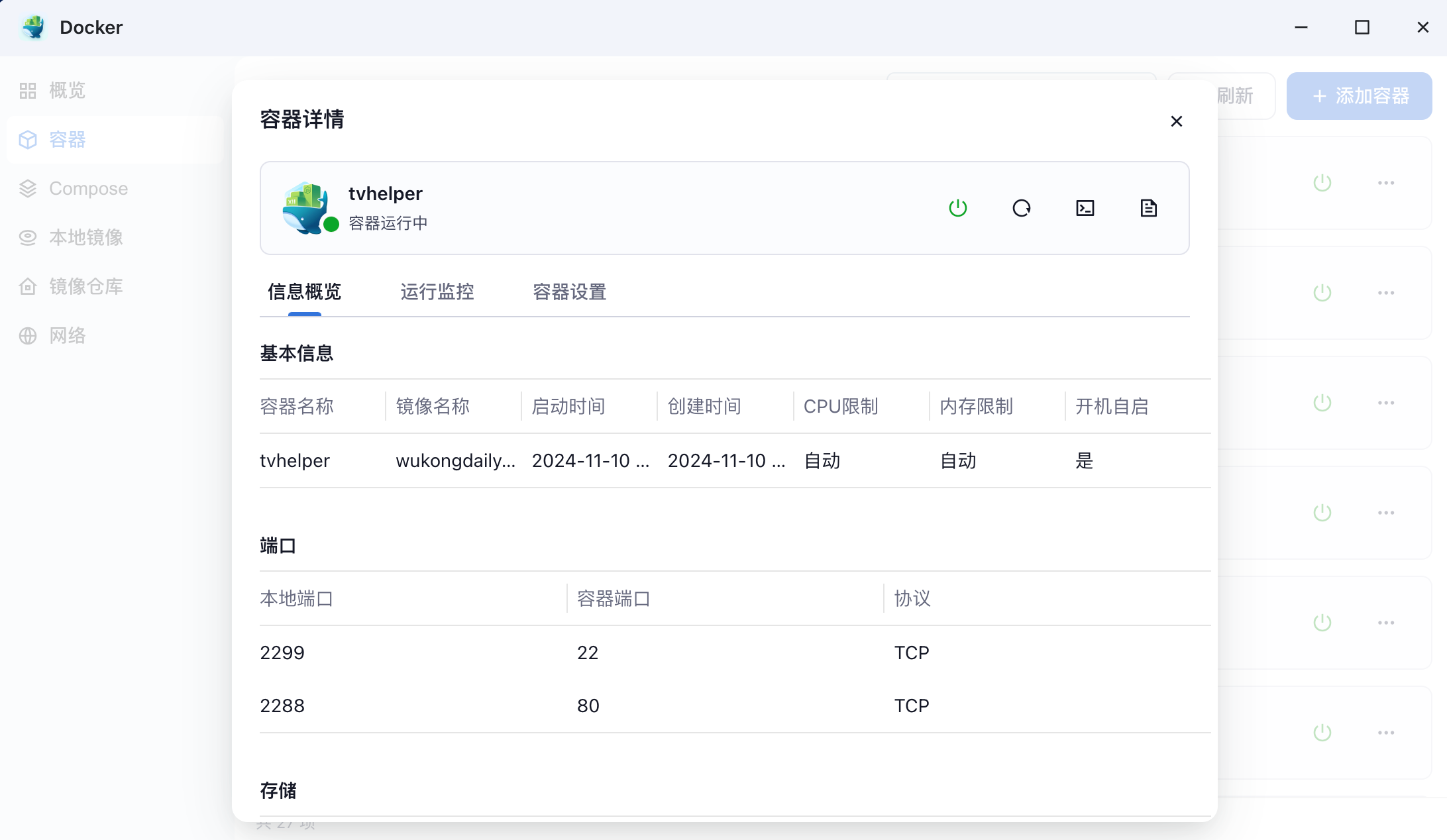Switch to the 信息概览 tab
The width and height of the screenshot is (1447, 840).
pos(305,291)
